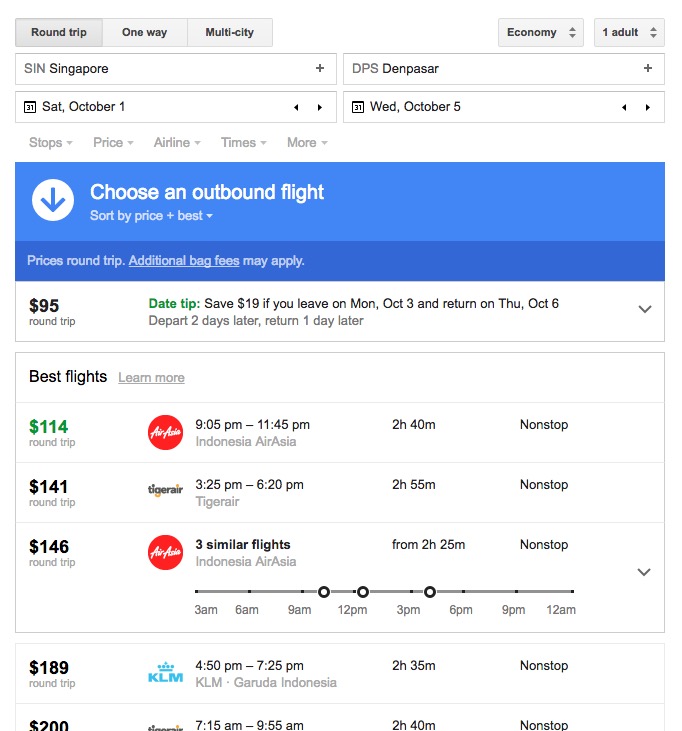Advance departure date with next-day arrow
The height and width of the screenshot is (731, 682).
(x=320, y=107)
